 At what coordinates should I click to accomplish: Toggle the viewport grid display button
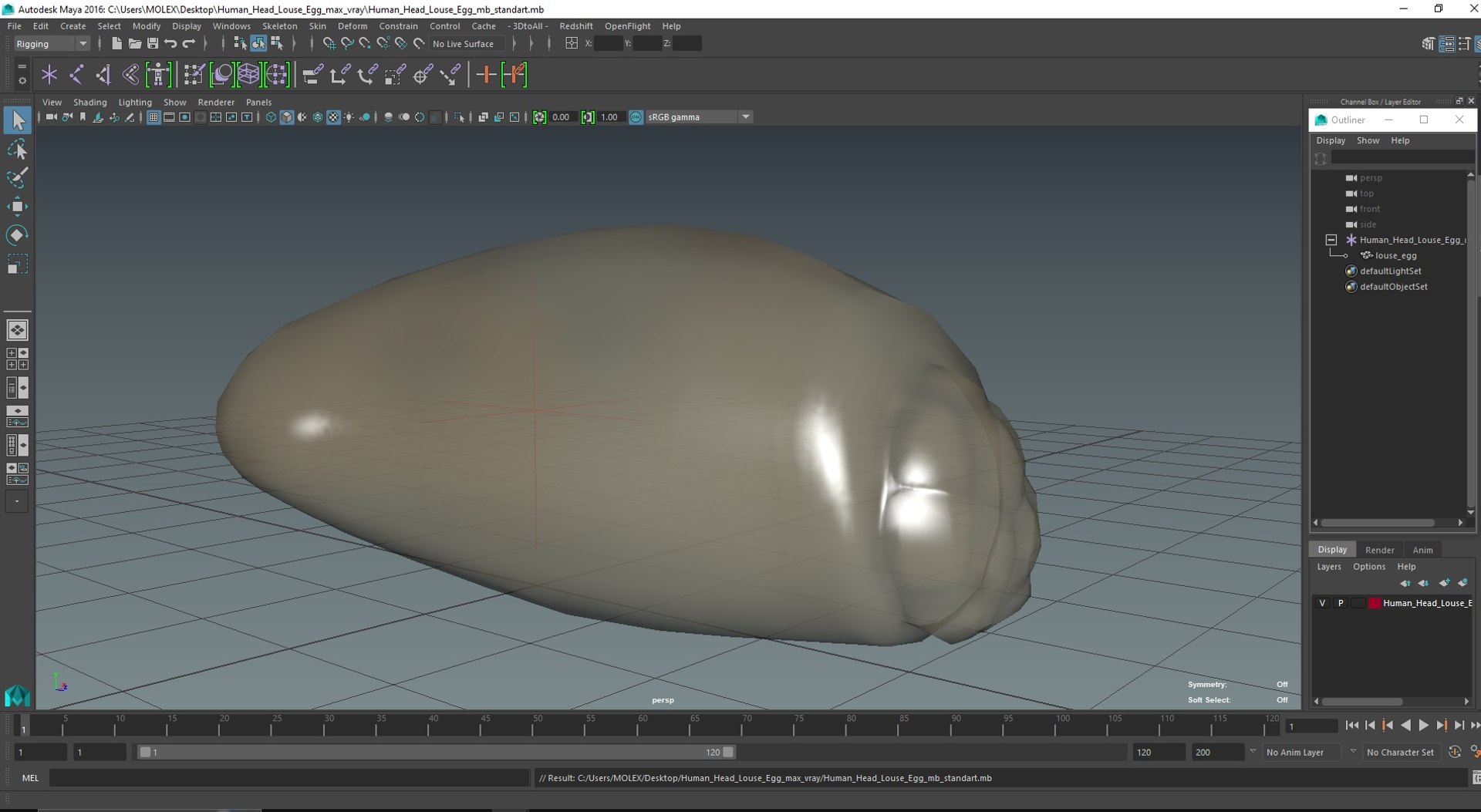(x=153, y=117)
